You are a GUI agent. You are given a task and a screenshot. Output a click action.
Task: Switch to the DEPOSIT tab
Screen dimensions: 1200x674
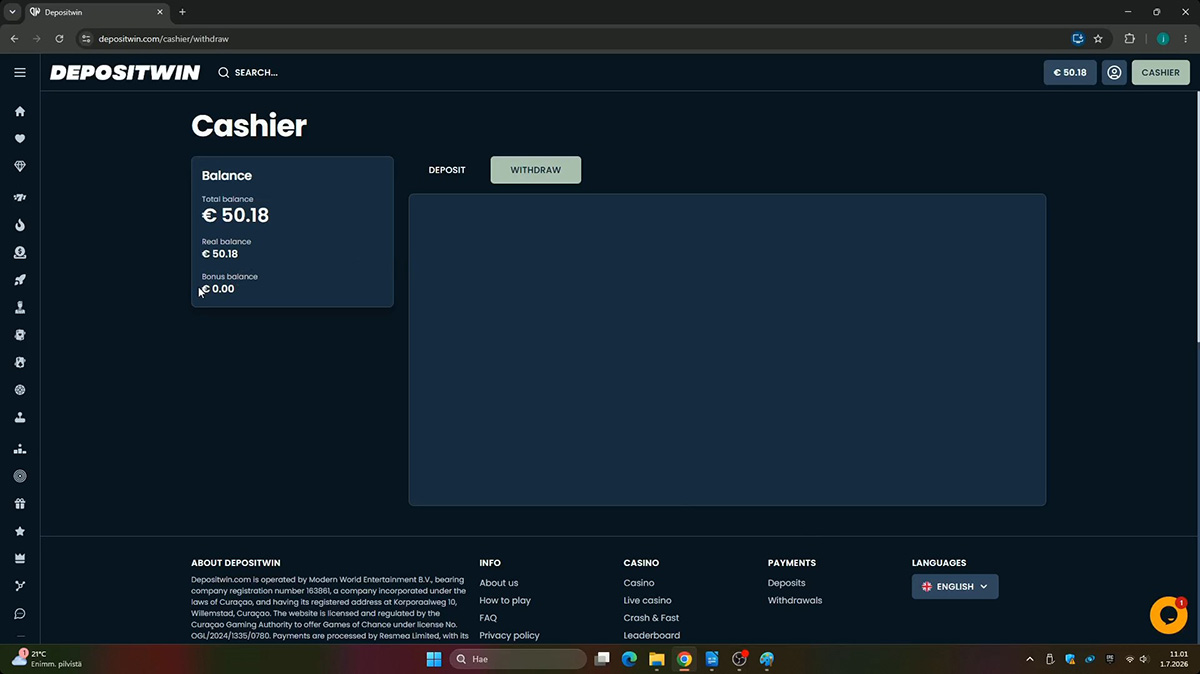pos(447,170)
